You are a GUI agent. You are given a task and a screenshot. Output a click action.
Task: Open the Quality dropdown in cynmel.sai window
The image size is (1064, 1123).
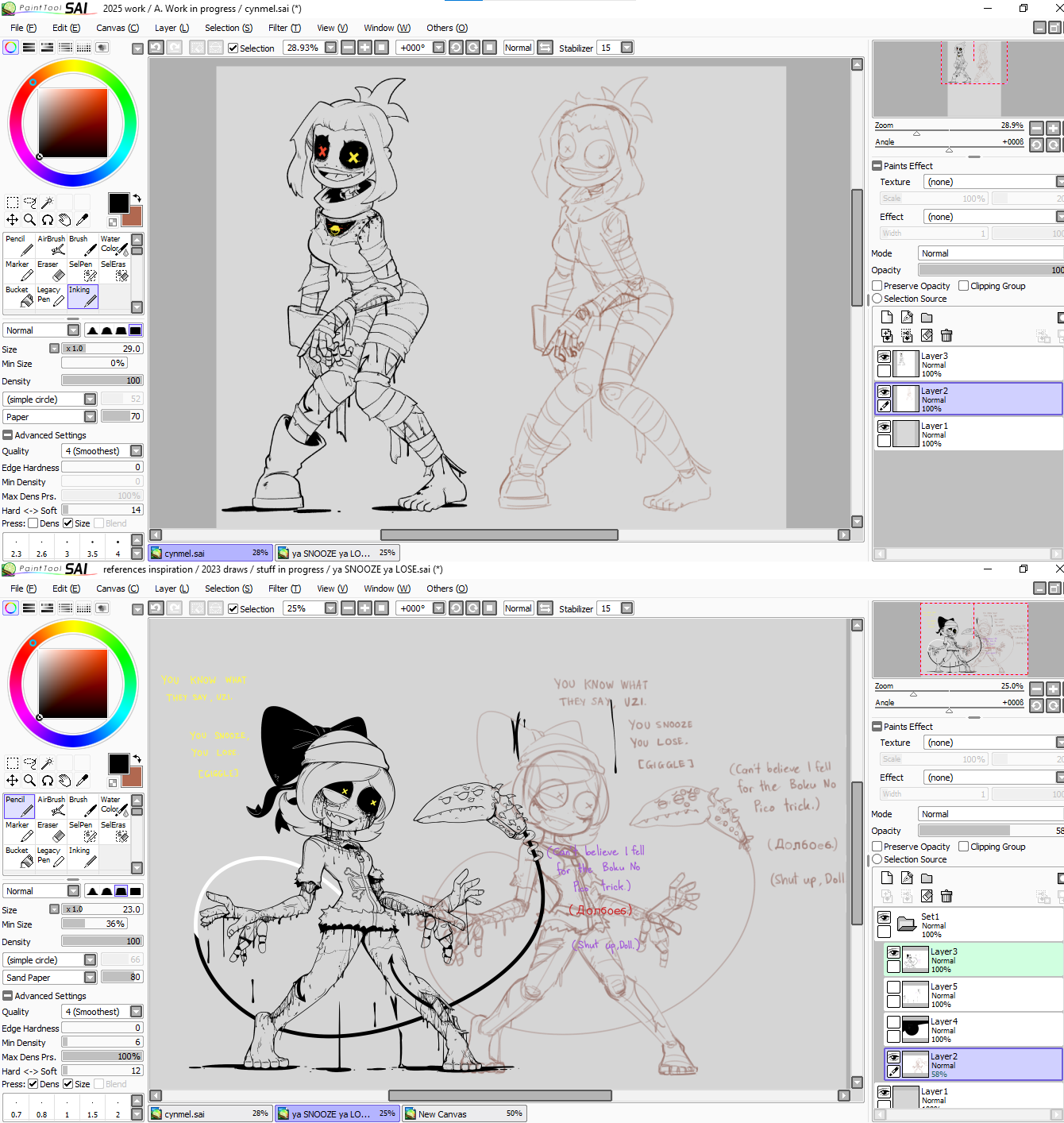tap(137, 451)
